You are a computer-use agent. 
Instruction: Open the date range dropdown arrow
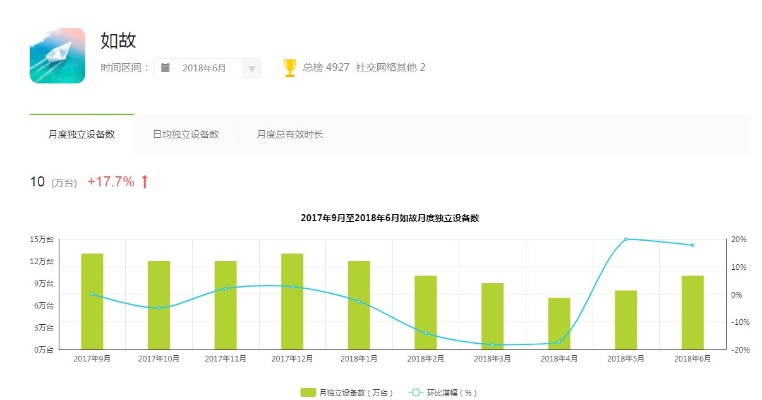[x=252, y=68]
